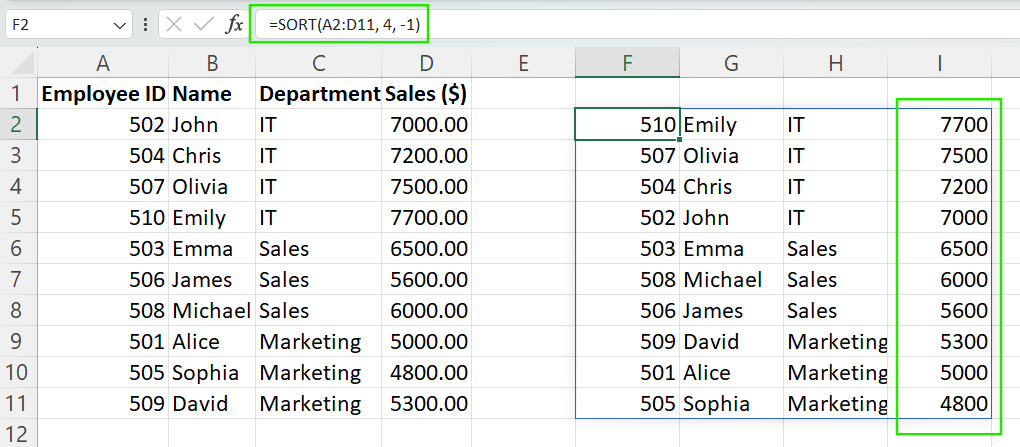Click the 'Department' header cell
Image resolution: width=1020 pixels, height=447 pixels.
pyautogui.click(x=319, y=94)
